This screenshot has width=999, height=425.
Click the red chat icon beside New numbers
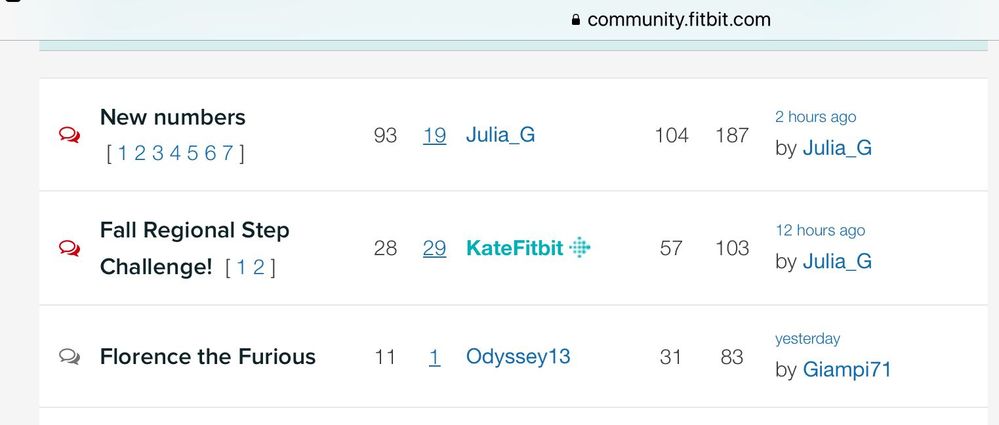point(69,135)
